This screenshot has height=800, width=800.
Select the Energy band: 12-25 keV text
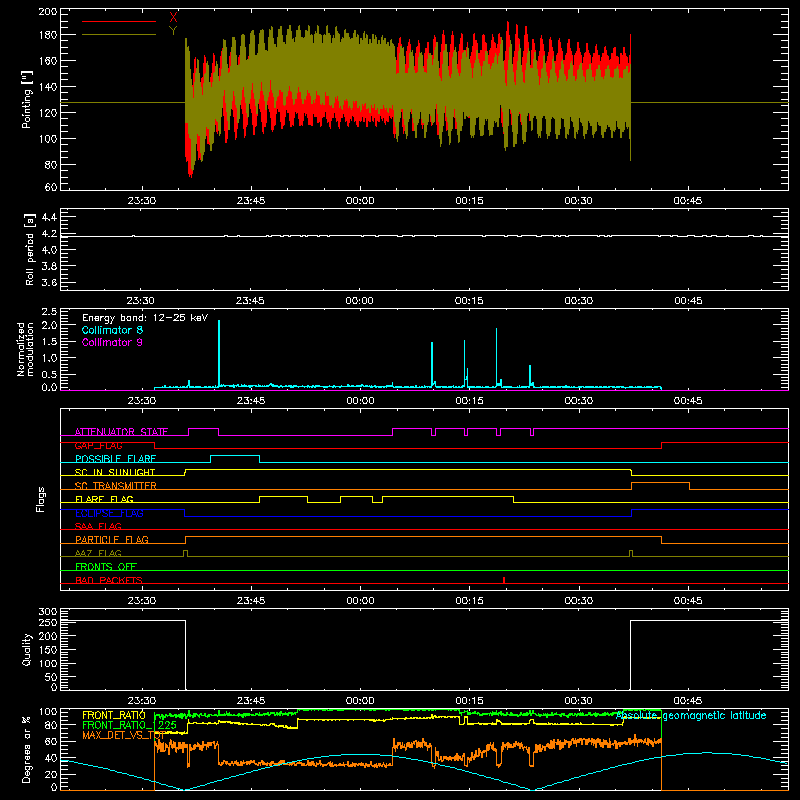click(x=145, y=318)
